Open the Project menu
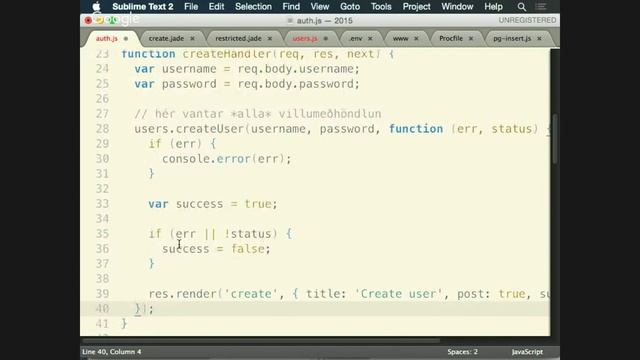The width and height of the screenshot is (640, 360). [x=416, y=7]
